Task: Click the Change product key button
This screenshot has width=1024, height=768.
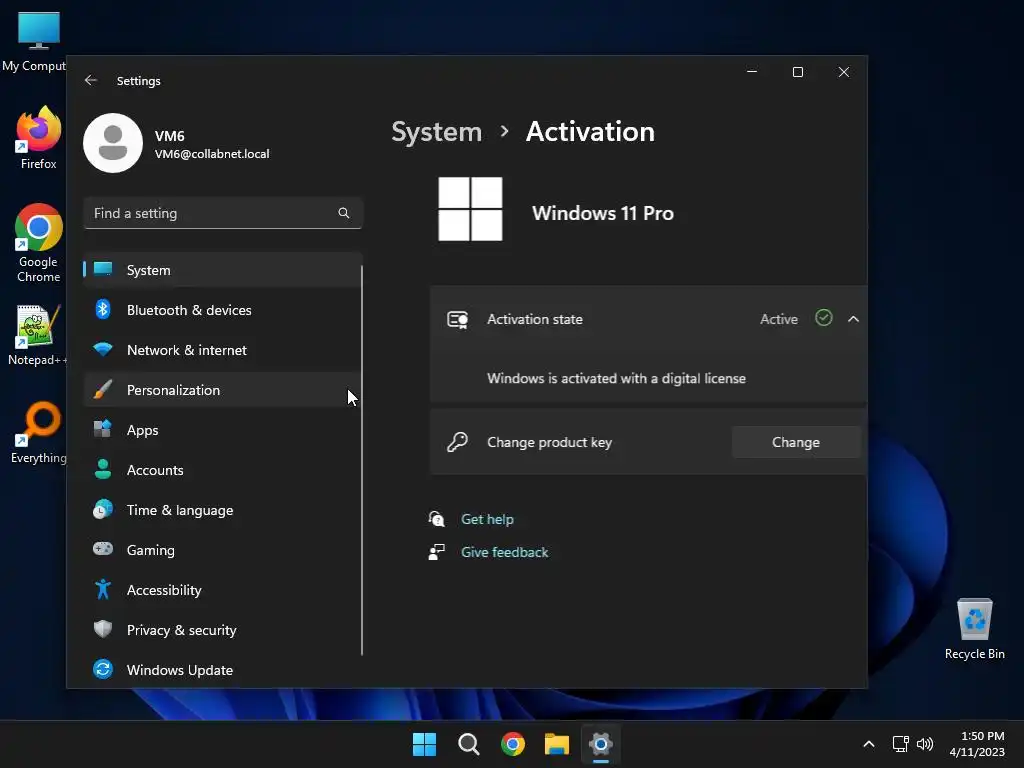Action: tap(795, 442)
